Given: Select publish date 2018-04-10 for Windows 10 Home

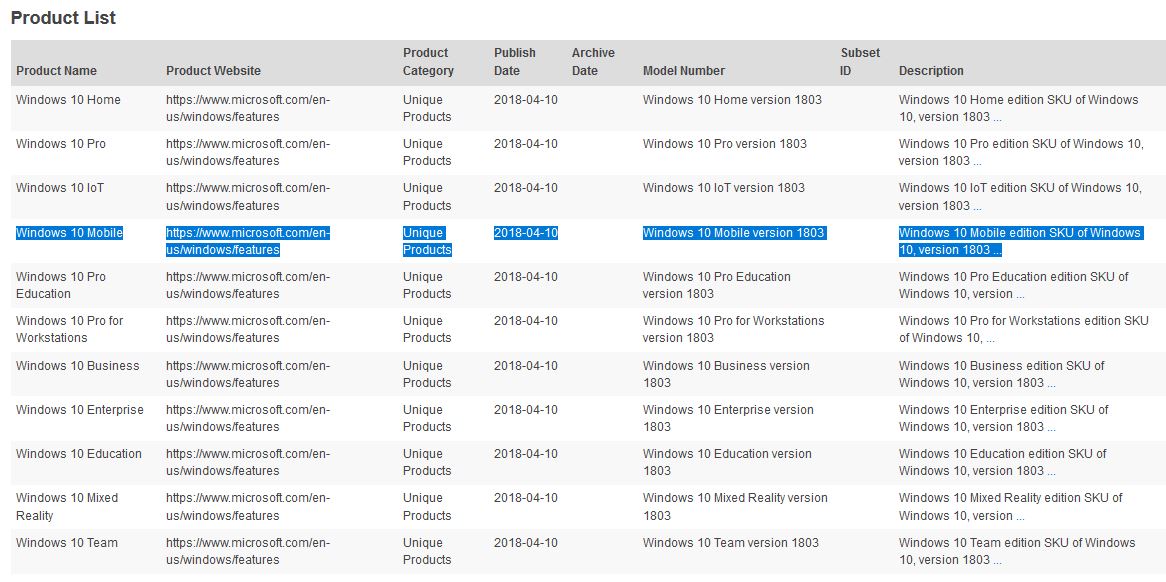Looking at the screenshot, I should [526, 100].
